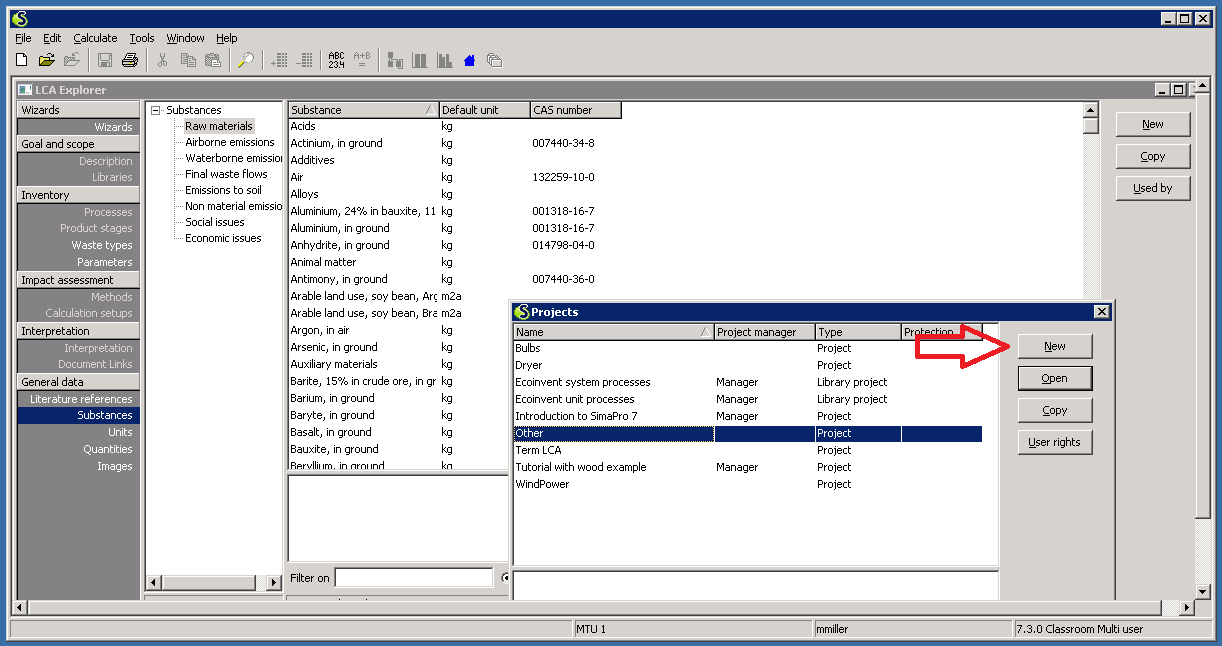Click the network tree toolbar icon

pyautogui.click(x=395, y=61)
